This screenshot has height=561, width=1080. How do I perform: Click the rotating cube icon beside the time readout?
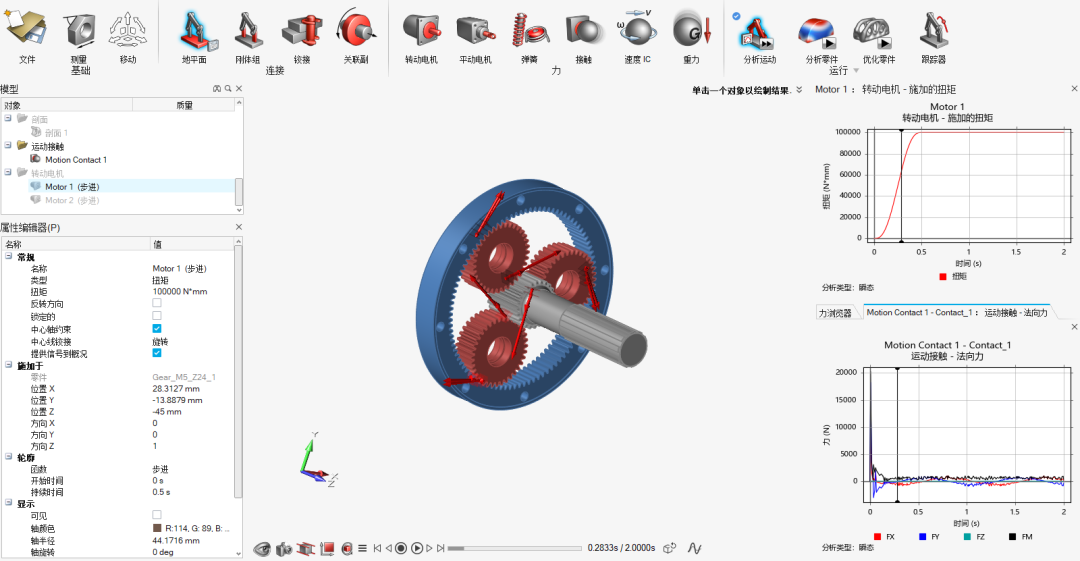669,549
